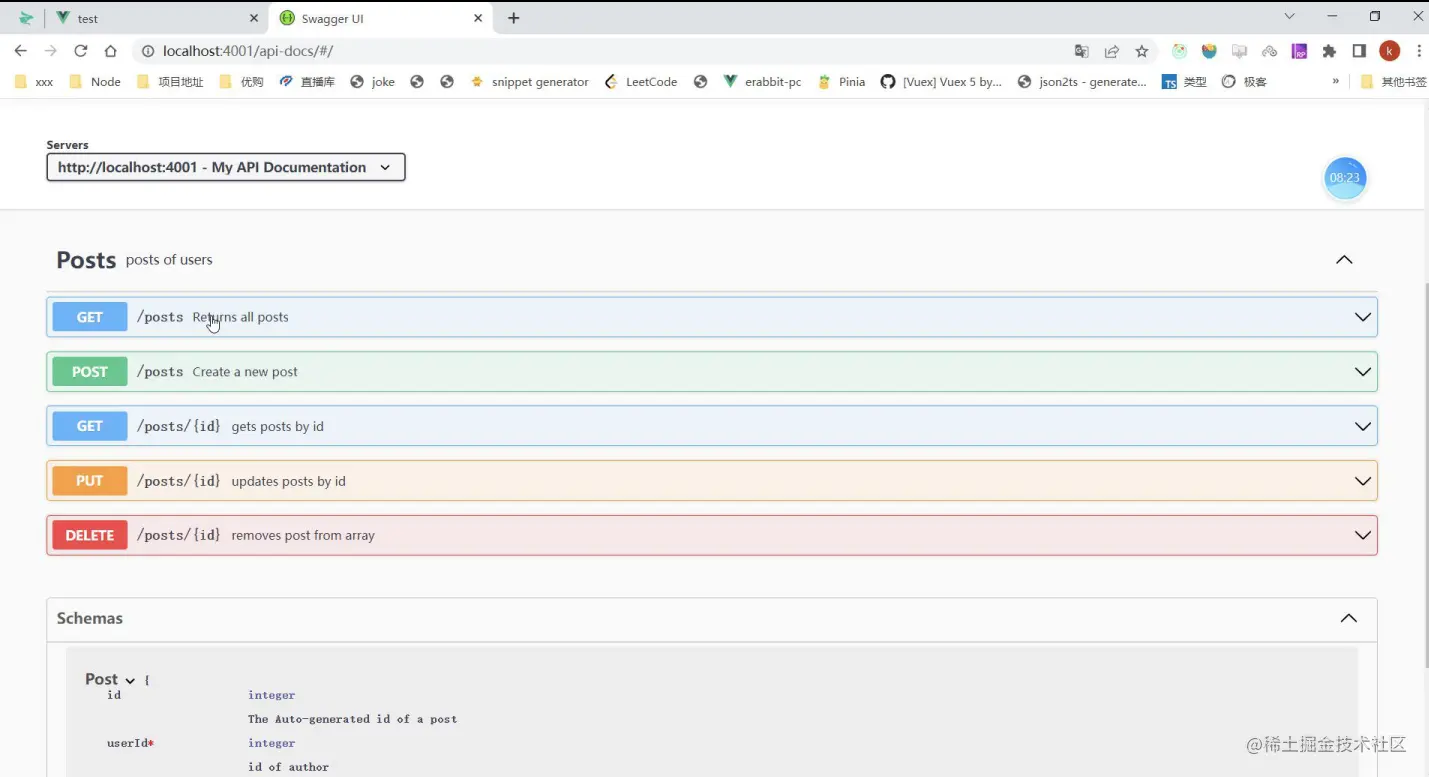The image size is (1429, 777).
Task: Open the Extensions puzzle-piece menu
Action: [1329, 51]
